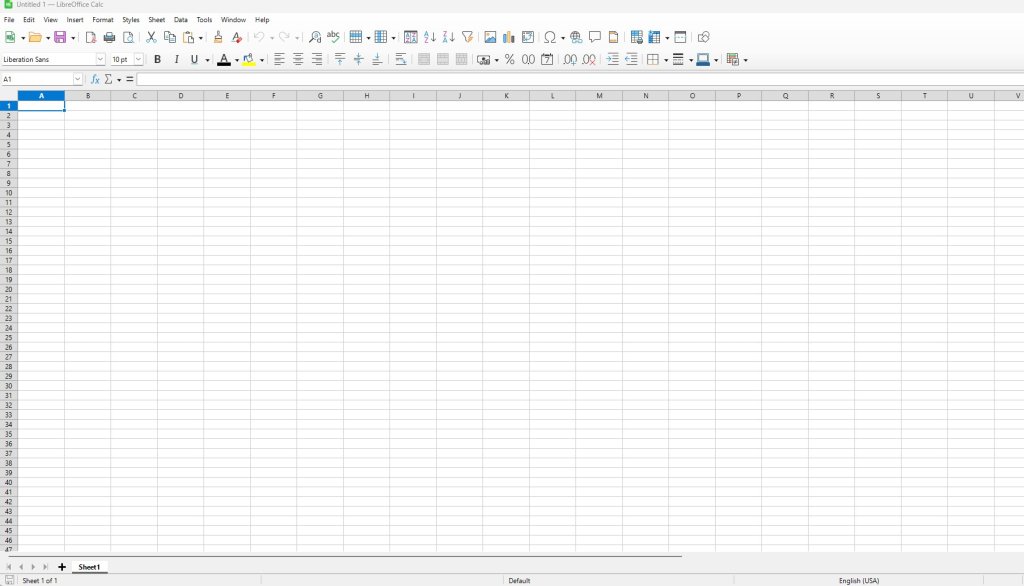The width and height of the screenshot is (1024, 586).
Task: Align cell text left
Action: pos(280,59)
